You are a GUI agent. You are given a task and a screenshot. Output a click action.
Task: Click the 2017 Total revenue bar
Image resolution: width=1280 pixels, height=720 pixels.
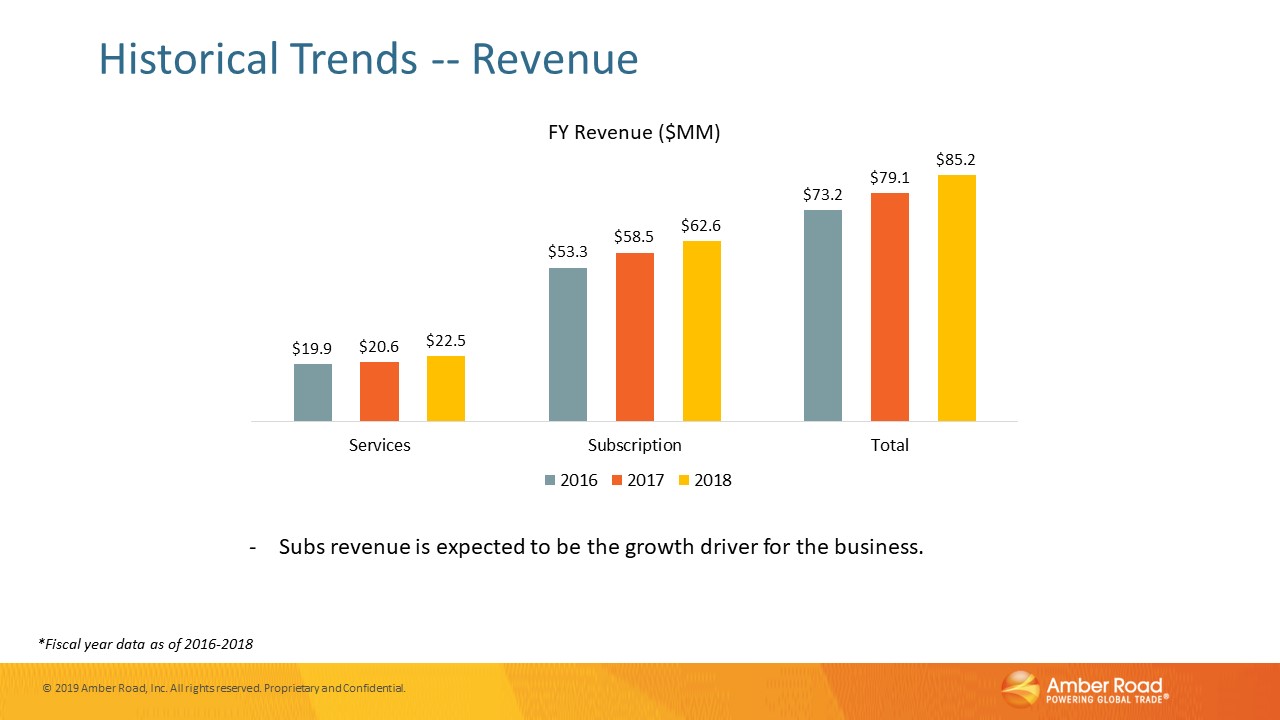click(x=890, y=307)
